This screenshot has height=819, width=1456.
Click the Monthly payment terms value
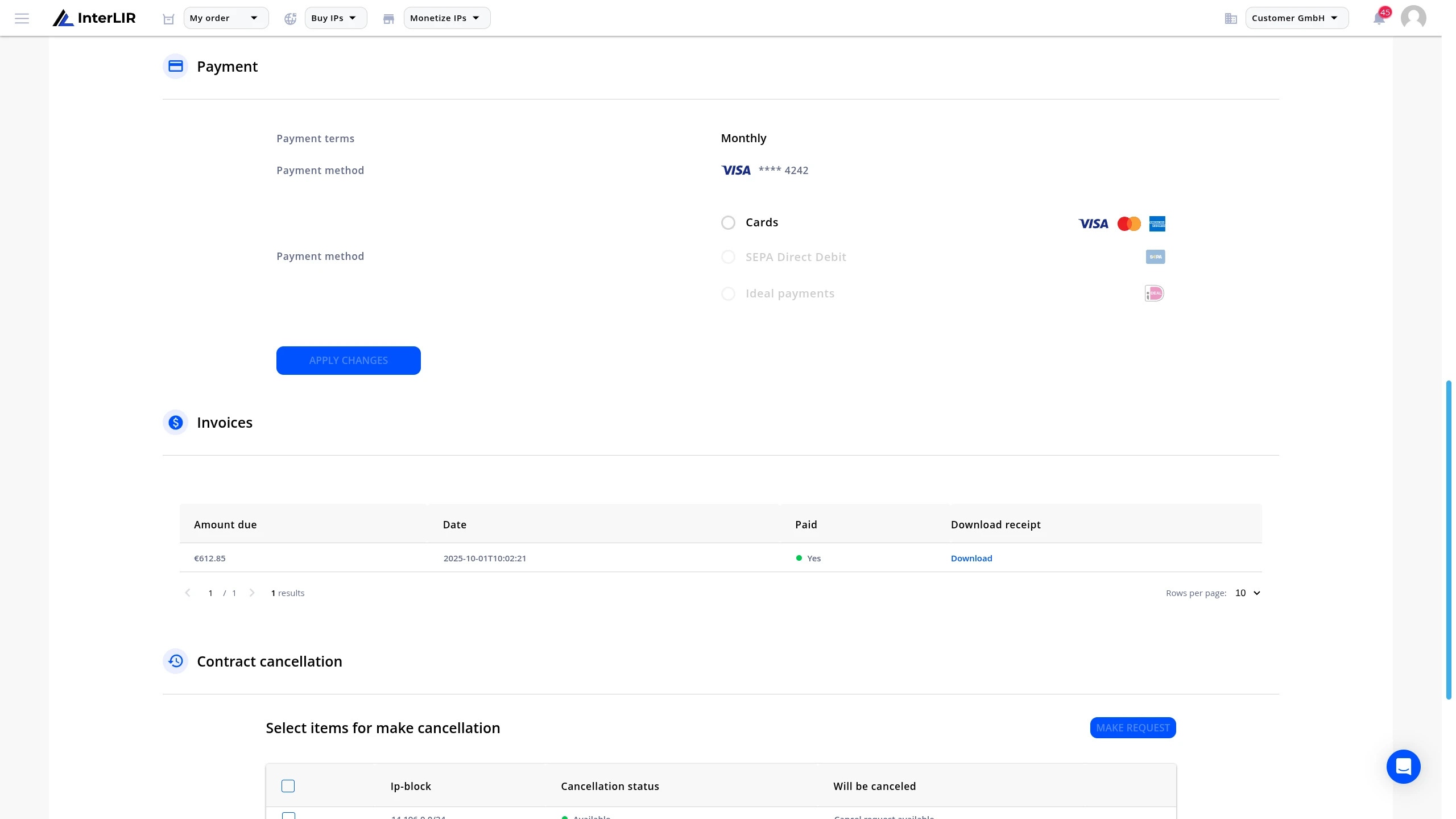[743, 138]
